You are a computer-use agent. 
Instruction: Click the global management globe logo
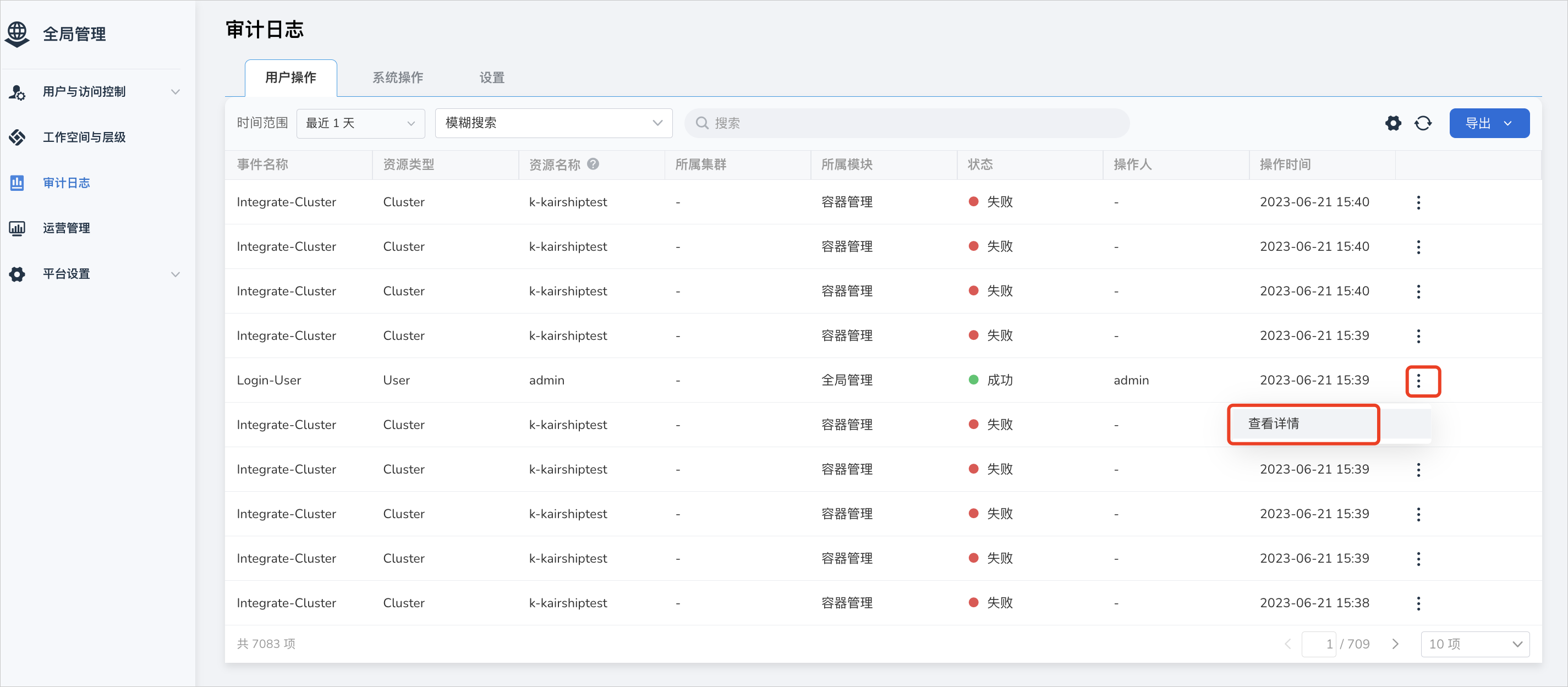(17, 34)
